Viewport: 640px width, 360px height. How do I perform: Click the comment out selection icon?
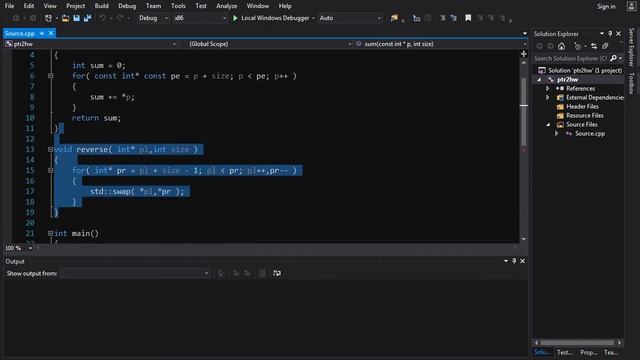click(x=442, y=18)
